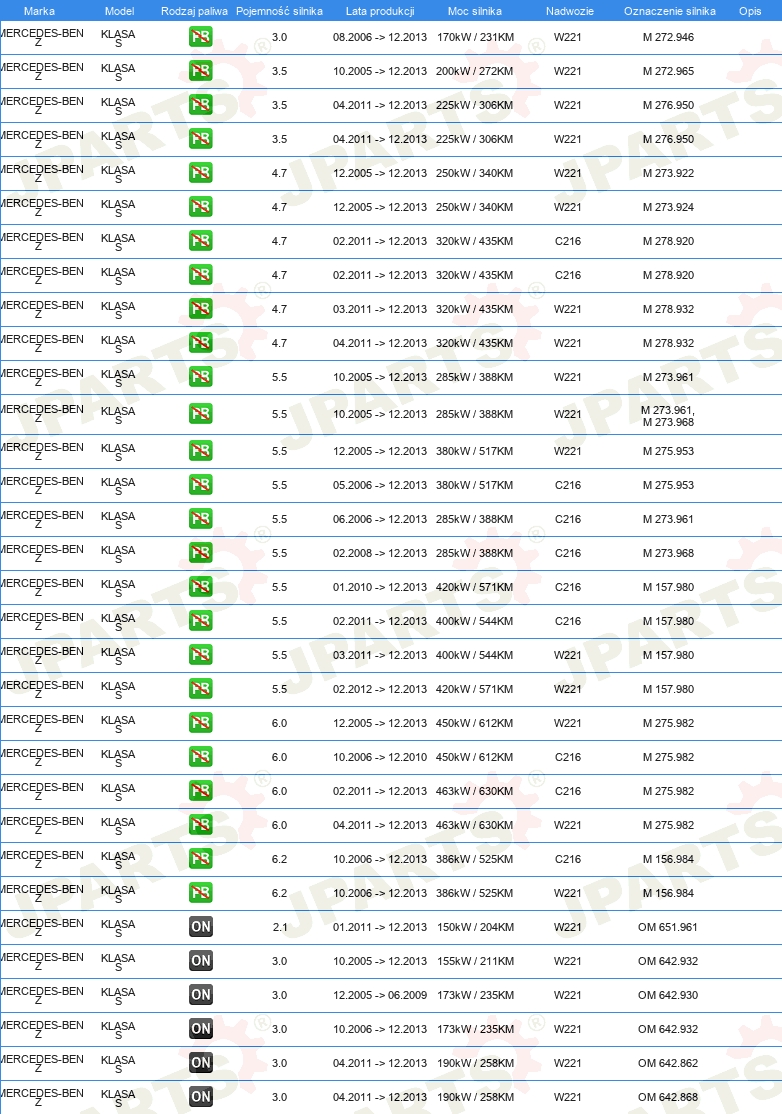
Task: Click the petrol icon in the 'M 273.961, M 273.968' row
Action: (201, 414)
